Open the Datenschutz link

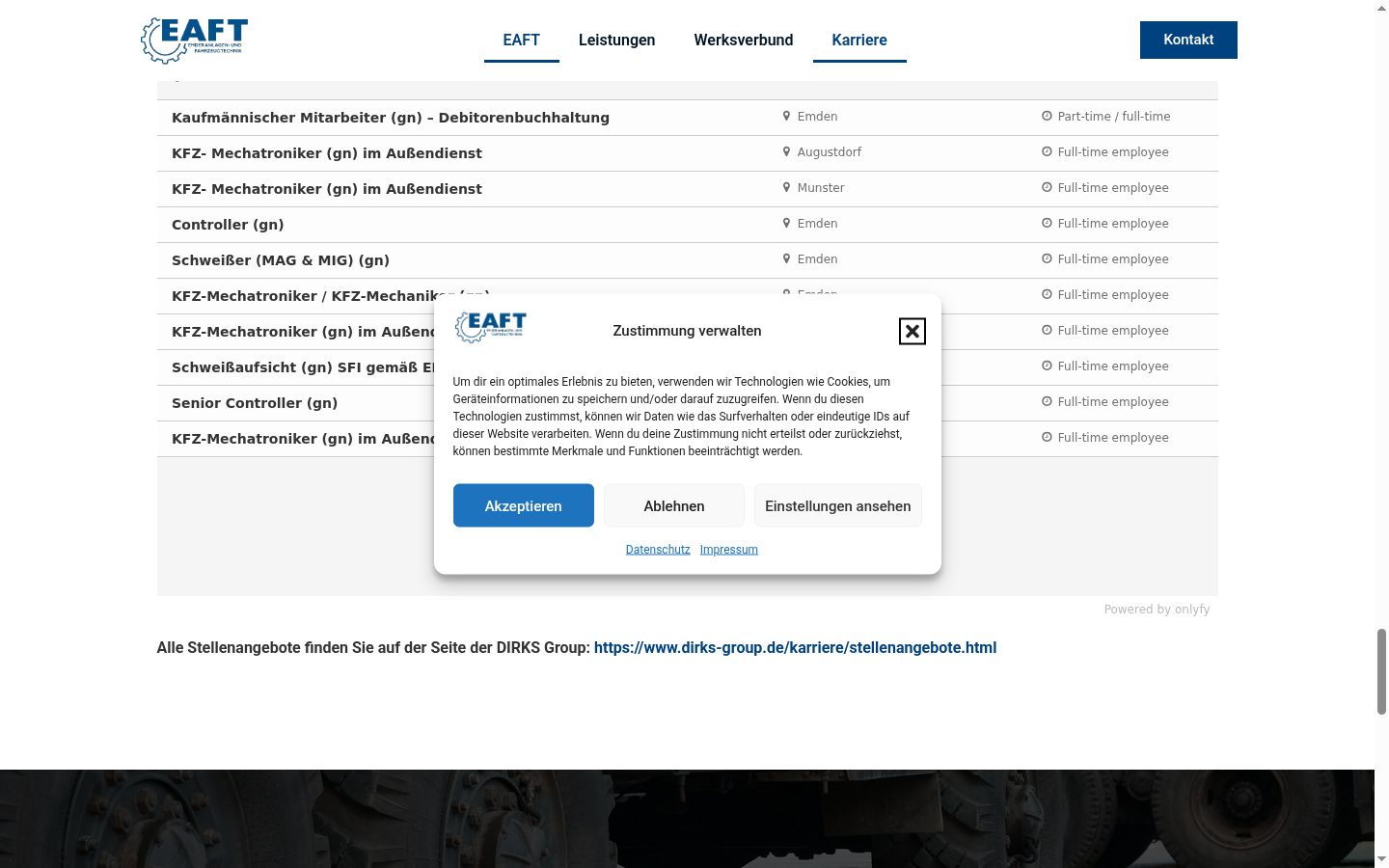click(x=658, y=549)
